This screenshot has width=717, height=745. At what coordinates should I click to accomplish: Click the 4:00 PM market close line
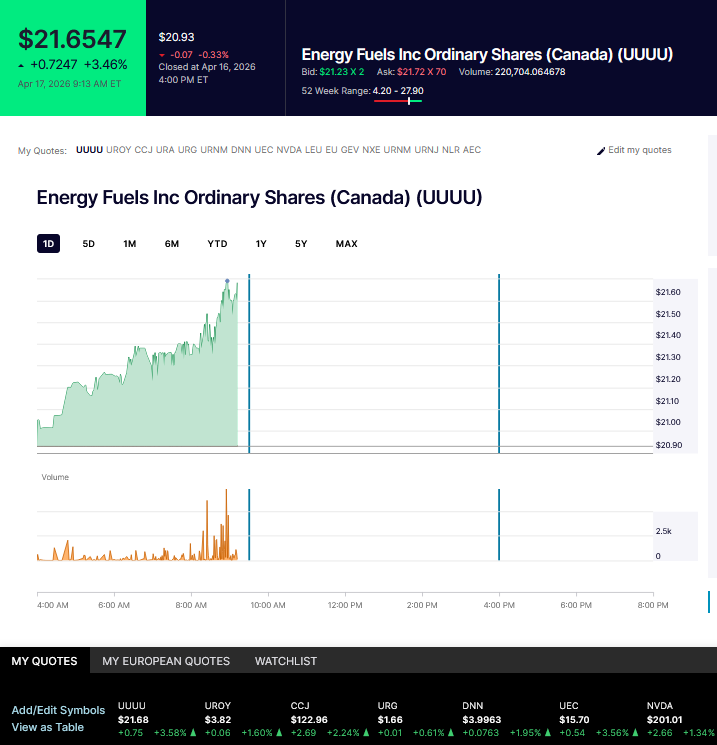[499, 363]
